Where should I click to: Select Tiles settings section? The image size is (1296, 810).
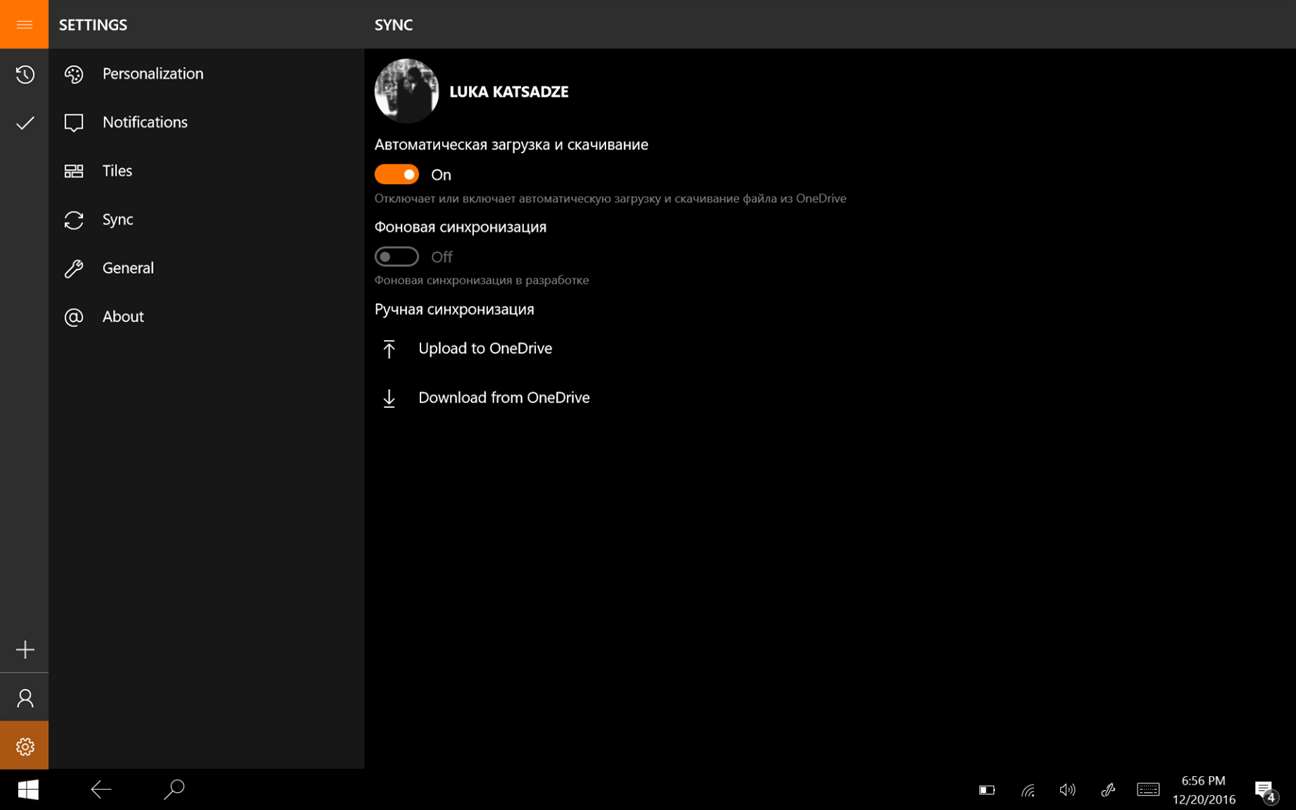tap(117, 171)
